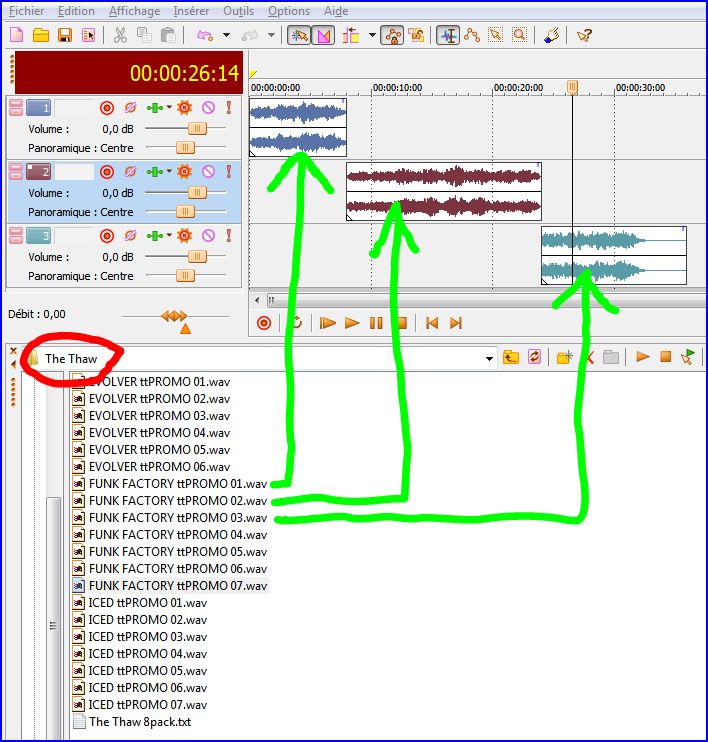Screen dimensions: 708x742
Task: Toggle Lock Envelopes to Events button
Action: [x=393, y=35]
